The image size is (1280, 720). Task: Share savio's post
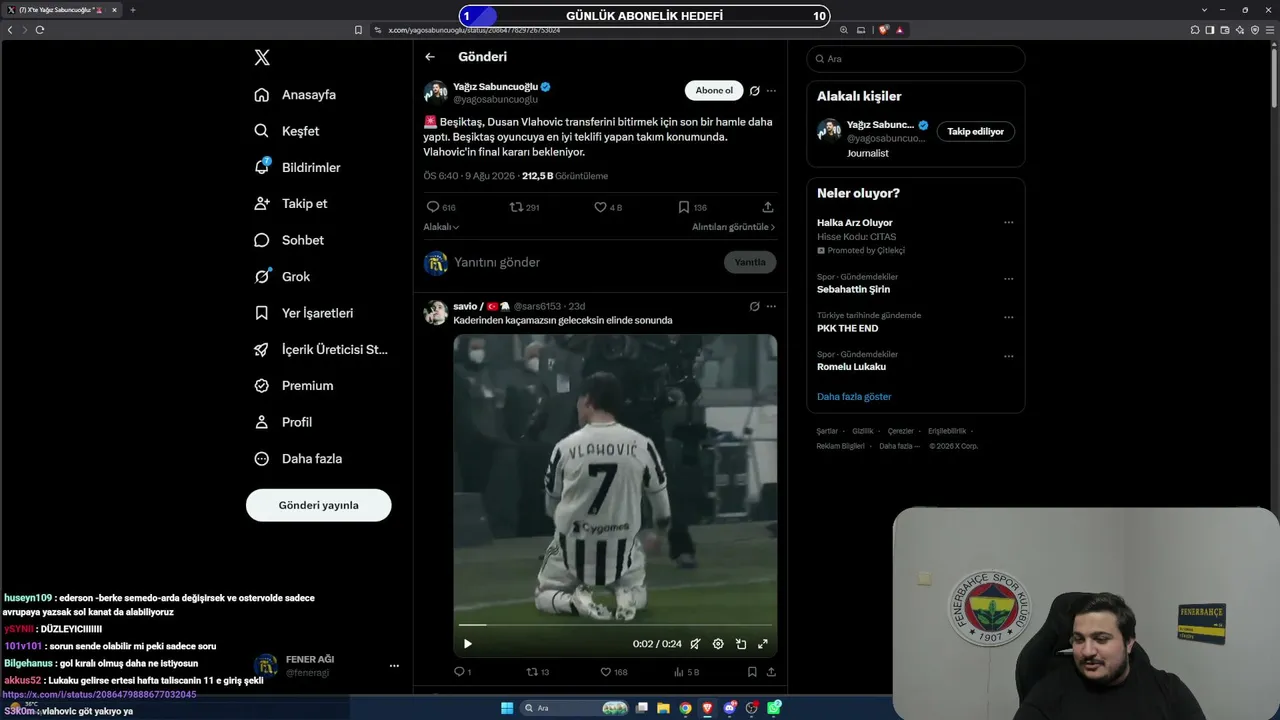coord(771,672)
